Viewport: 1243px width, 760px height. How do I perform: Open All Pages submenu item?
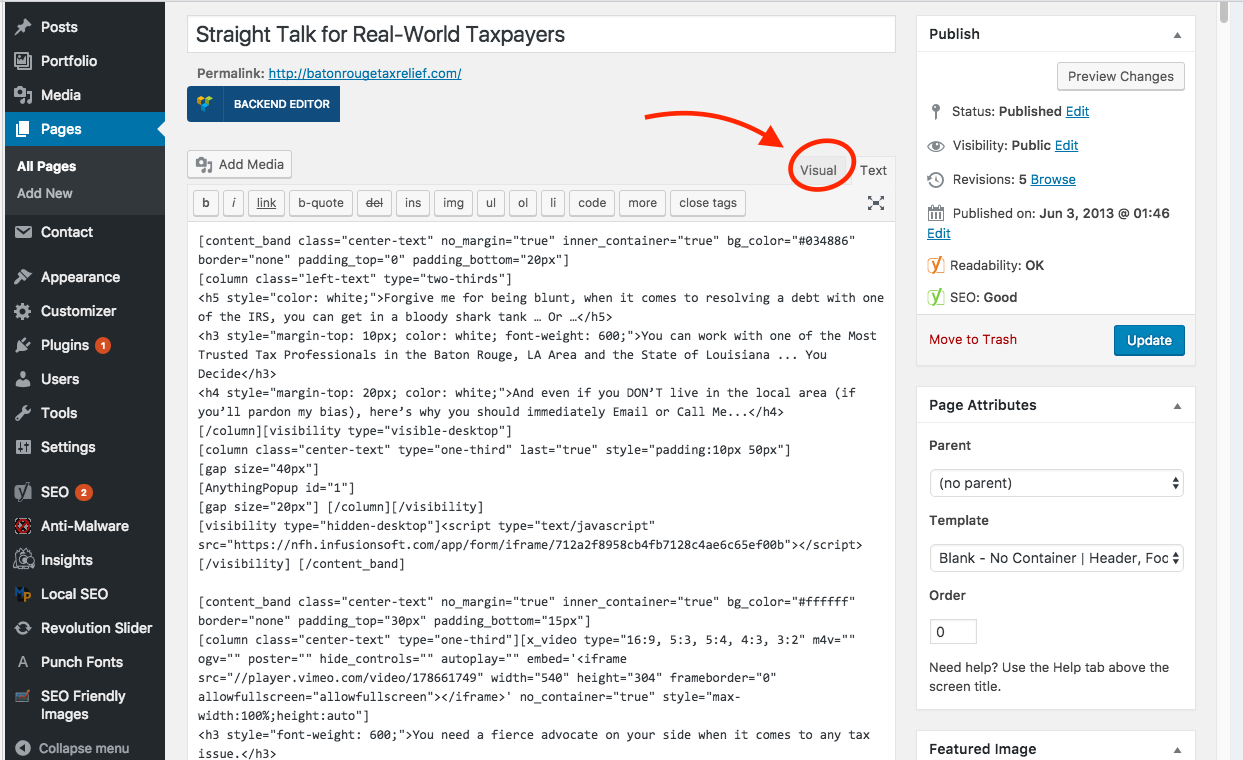tap(46, 166)
